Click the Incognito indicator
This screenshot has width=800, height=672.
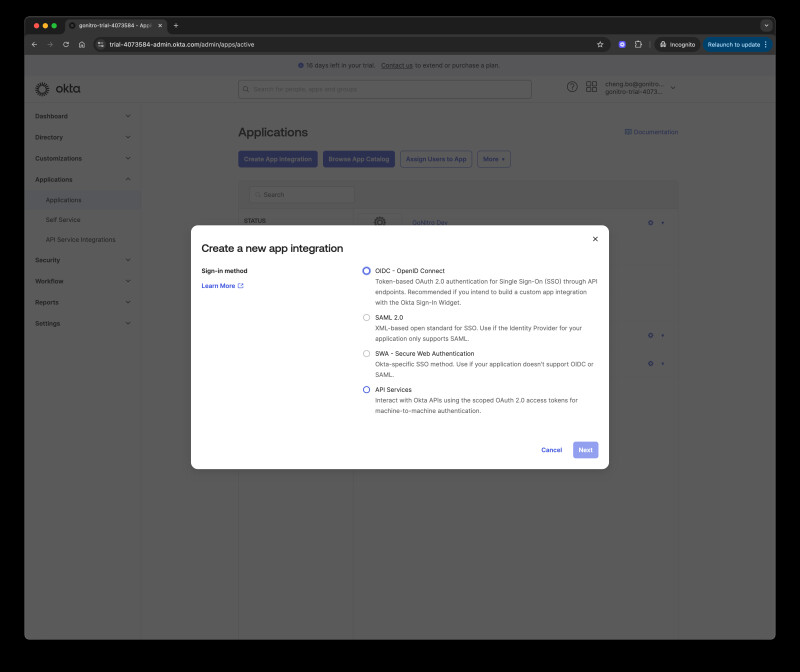(x=677, y=45)
